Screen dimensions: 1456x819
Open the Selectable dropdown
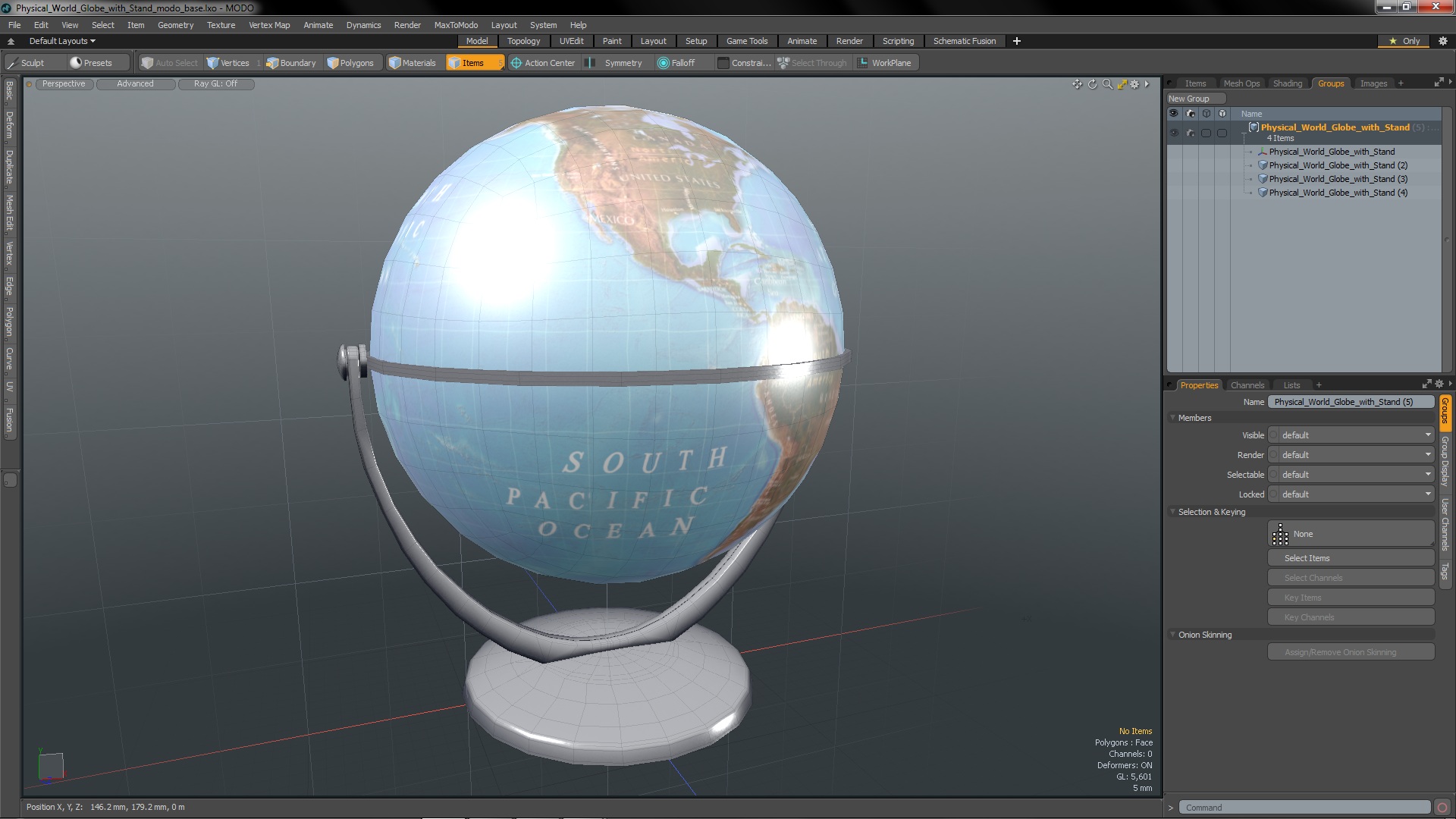pos(1351,475)
